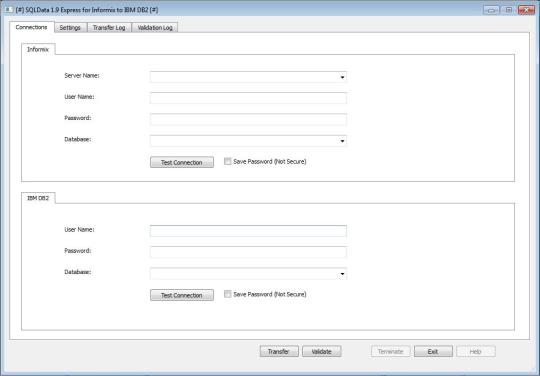Click the Informix User Name field

click(248, 98)
